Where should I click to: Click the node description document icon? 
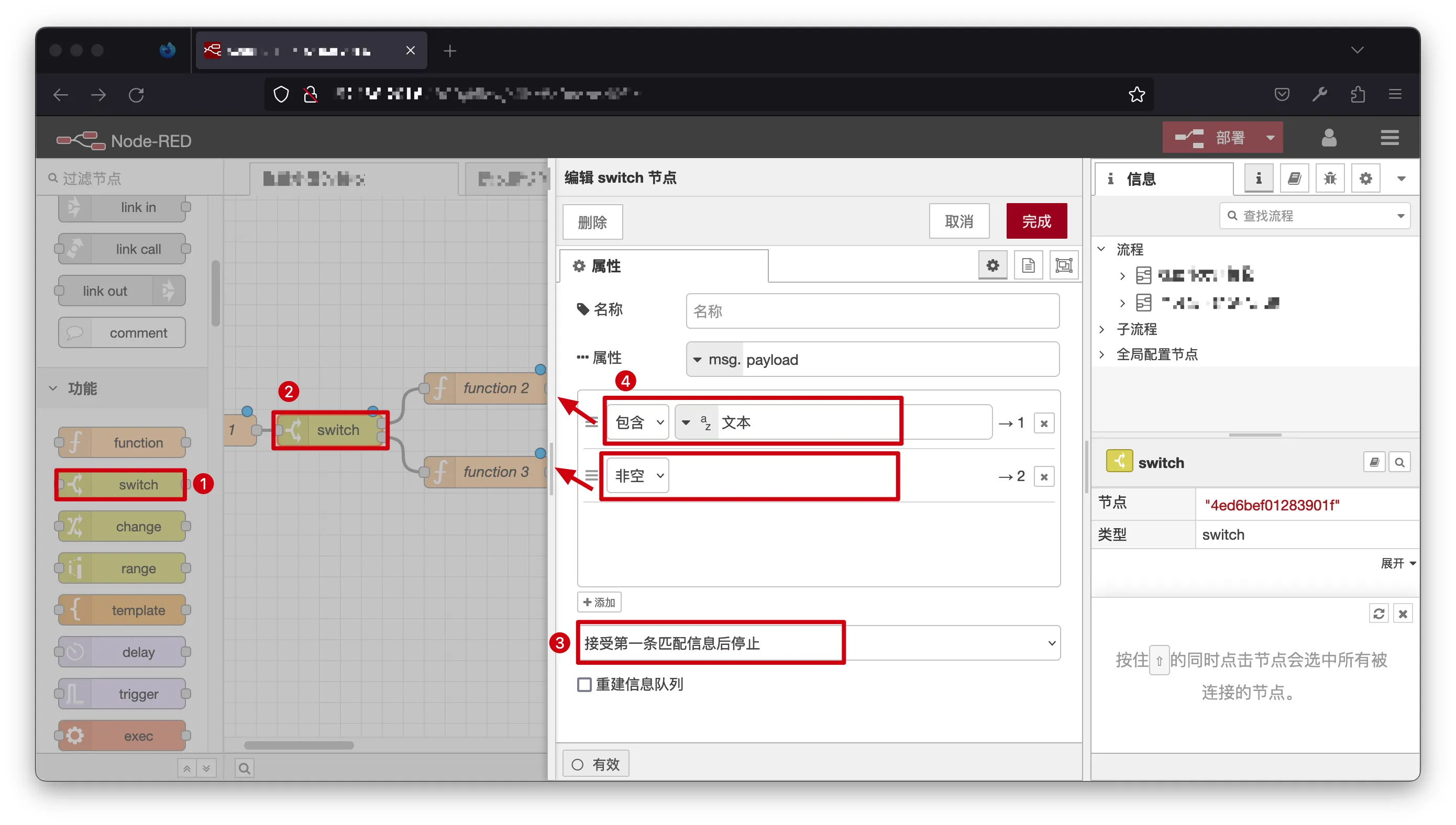pyautogui.click(x=1028, y=265)
